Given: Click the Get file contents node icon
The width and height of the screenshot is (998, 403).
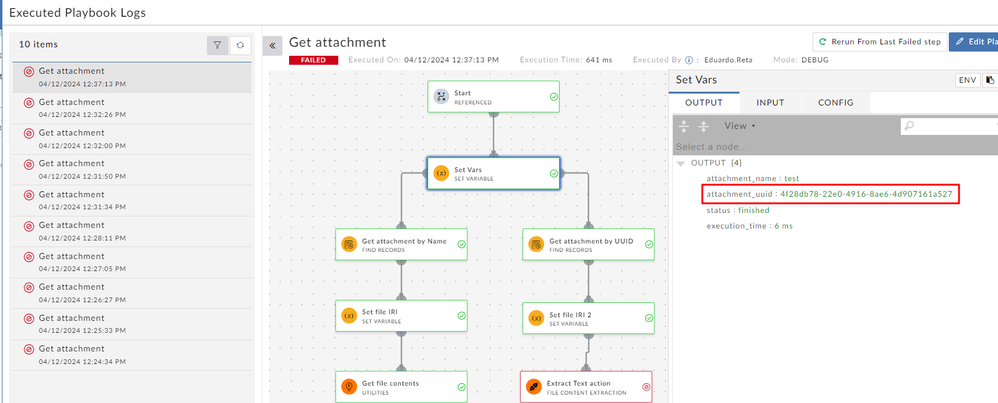Looking at the screenshot, I should (x=349, y=387).
